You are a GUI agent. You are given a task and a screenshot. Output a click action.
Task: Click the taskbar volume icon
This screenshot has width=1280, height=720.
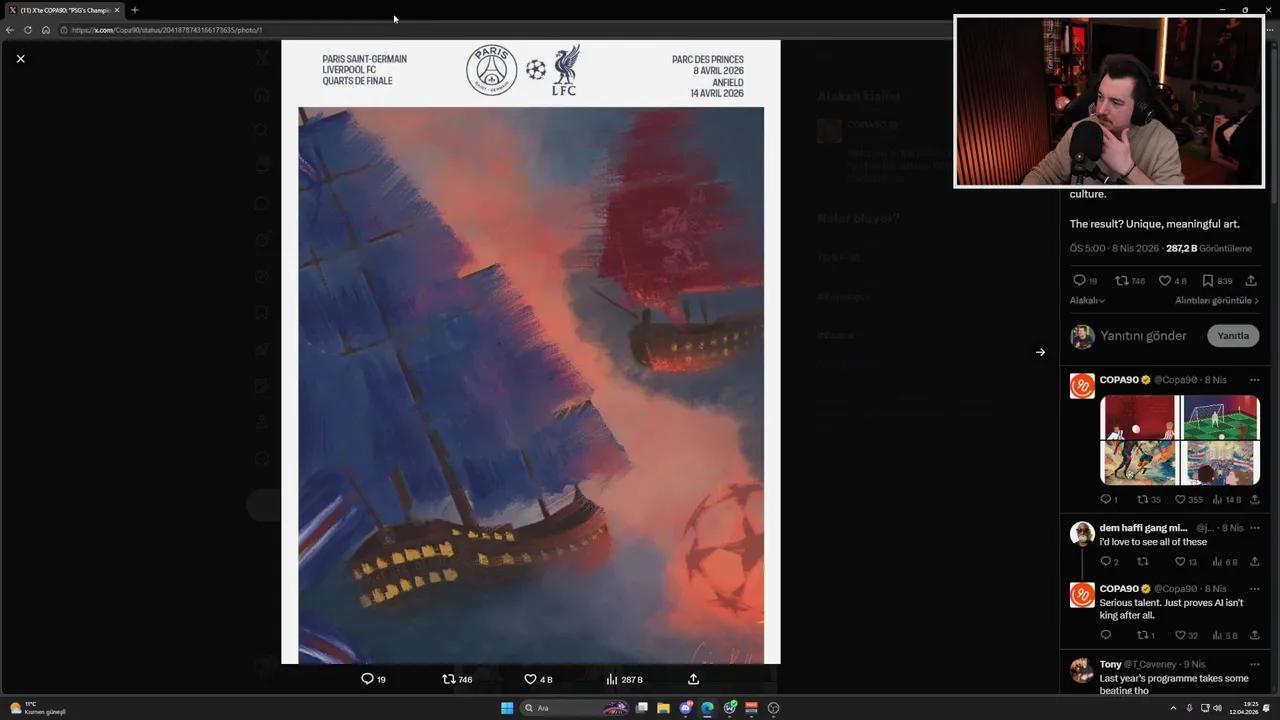pos(1217,708)
